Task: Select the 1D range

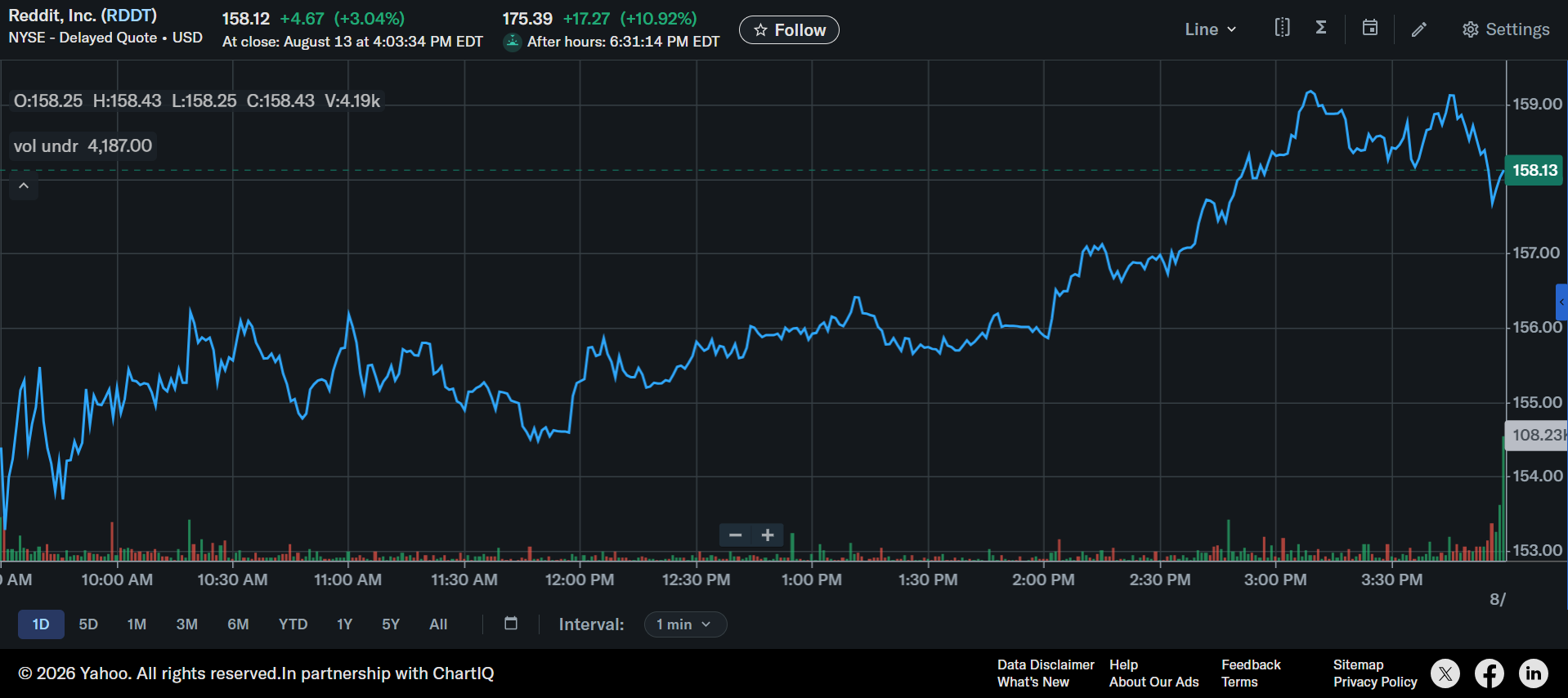Action: tap(41, 624)
